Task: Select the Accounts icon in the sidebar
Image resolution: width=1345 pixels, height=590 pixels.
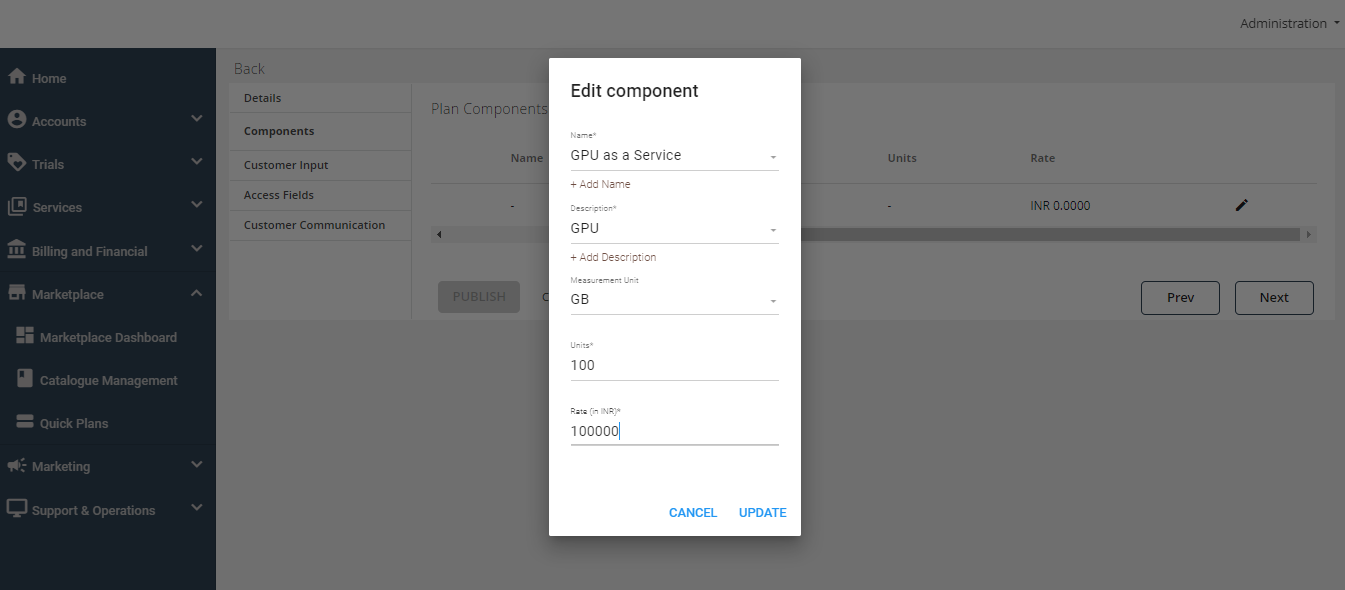Action: (x=17, y=120)
